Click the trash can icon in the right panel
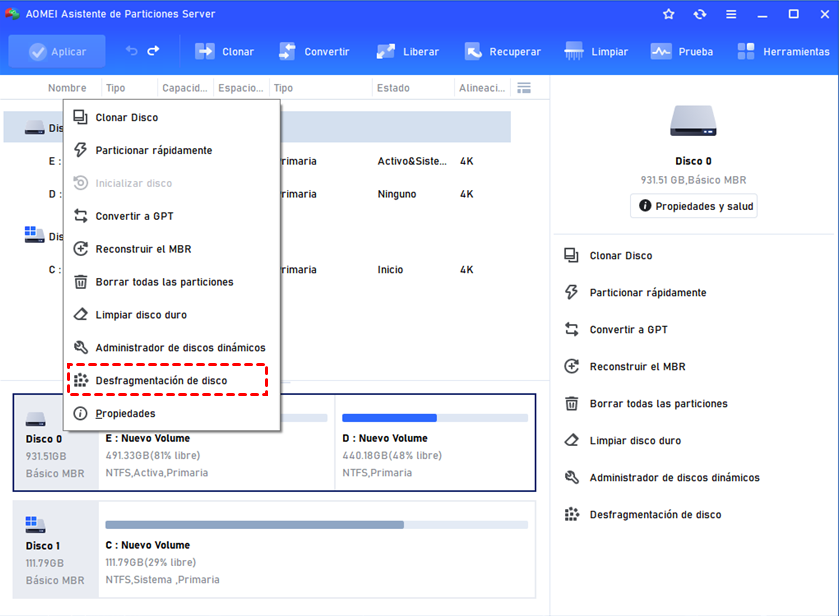839x616 pixels. 571,403
